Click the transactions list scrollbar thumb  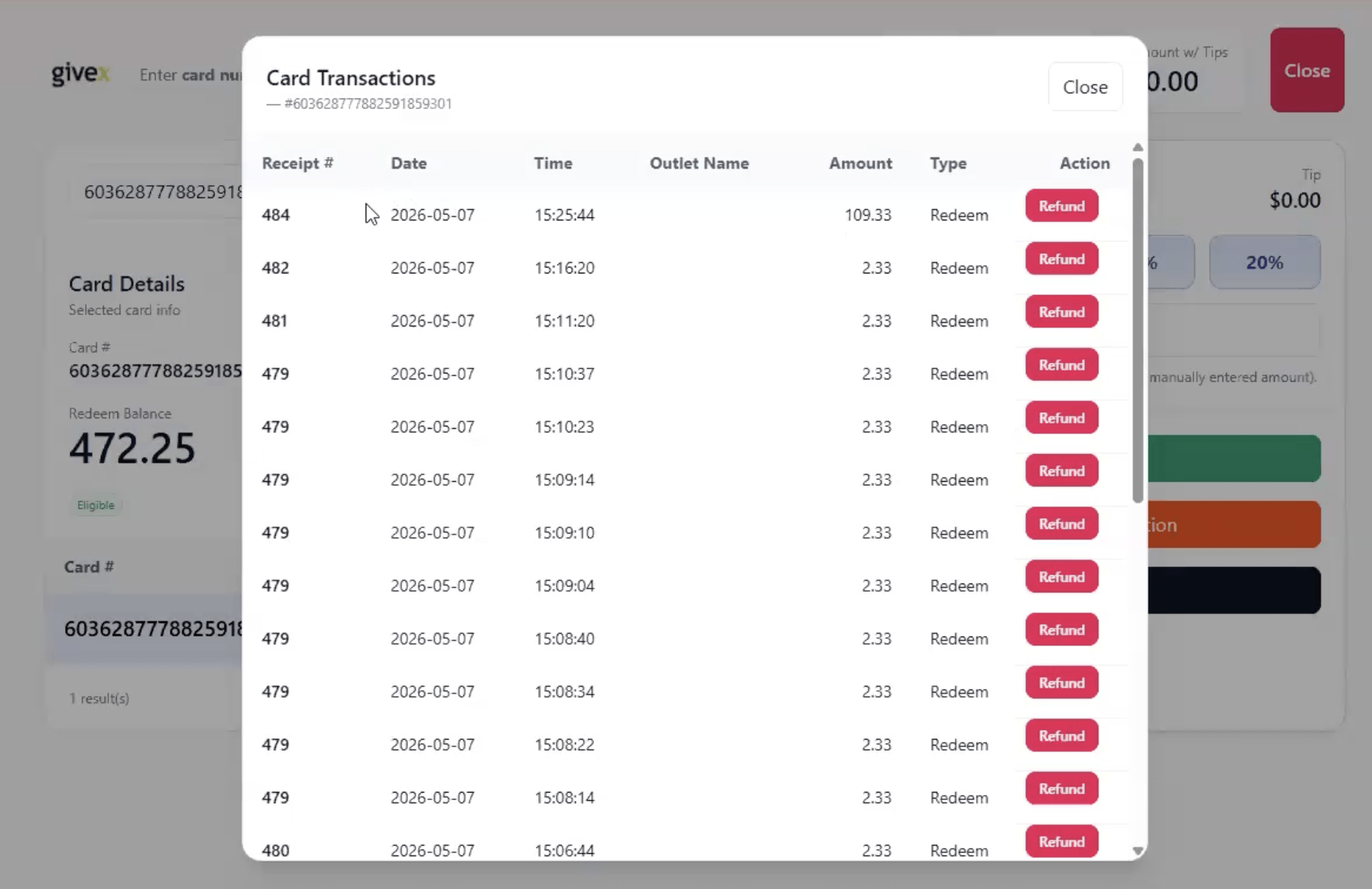1137,330
